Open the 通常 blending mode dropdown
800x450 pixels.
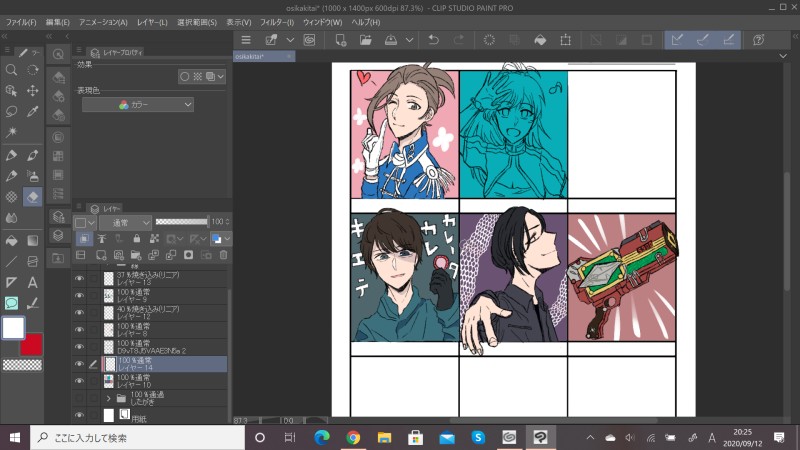click(x=125, y=221)
